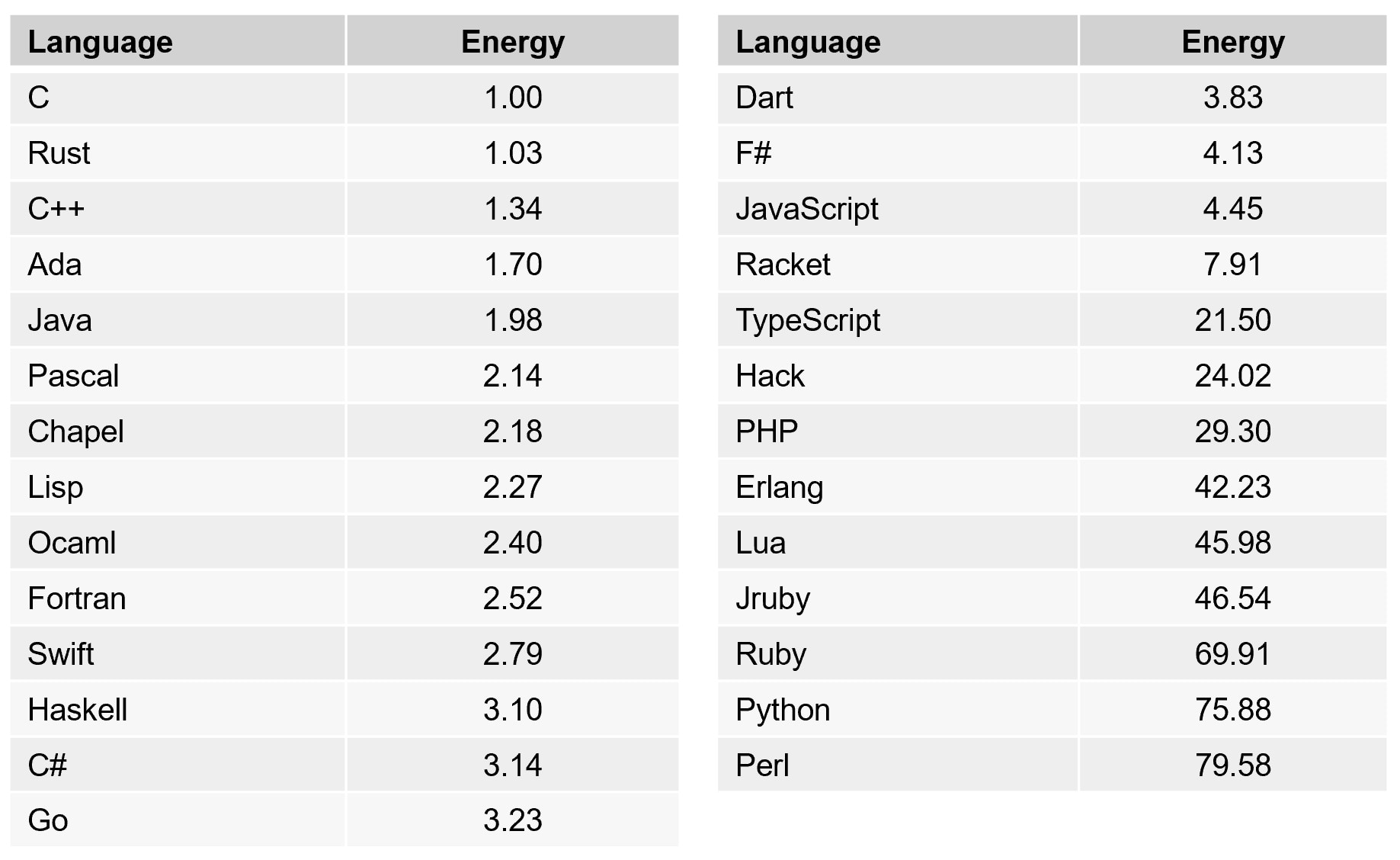Select the Haskell language cell
The image size is (1400, 860).
[78, 710]
